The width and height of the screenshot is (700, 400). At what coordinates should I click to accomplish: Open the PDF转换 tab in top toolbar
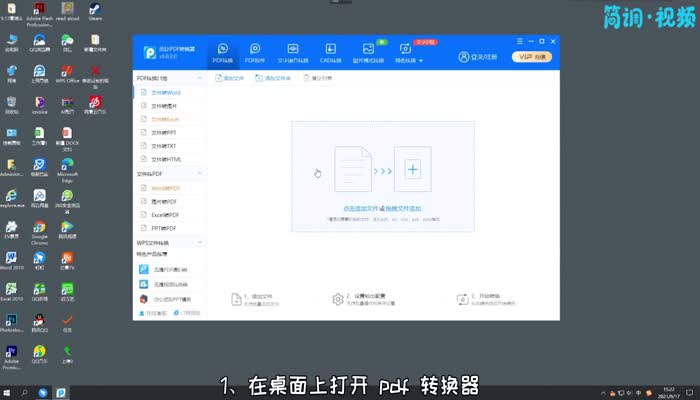pyautogui.click(x=222, y=52)
